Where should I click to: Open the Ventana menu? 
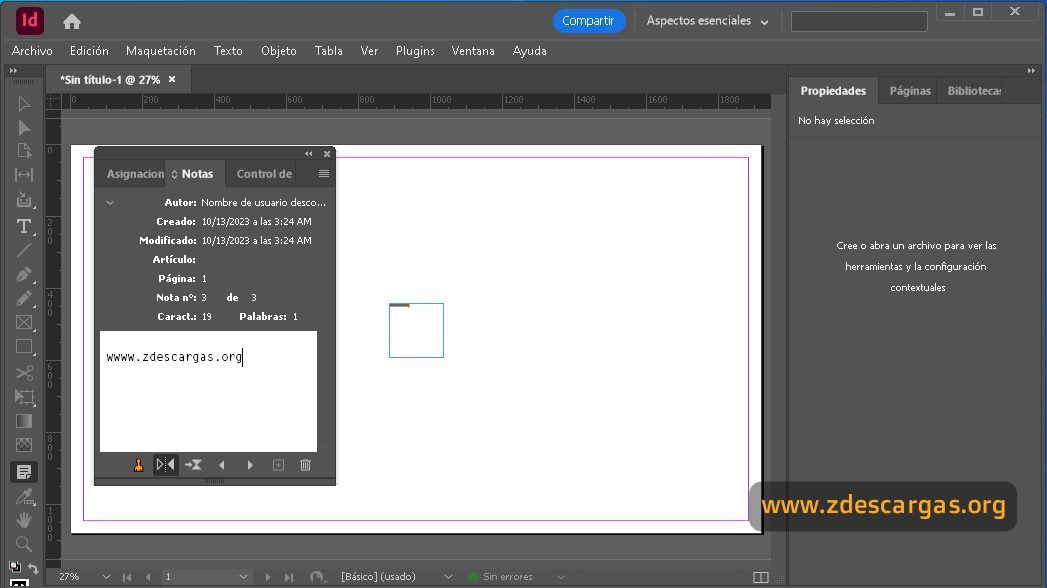coord(473,51)
